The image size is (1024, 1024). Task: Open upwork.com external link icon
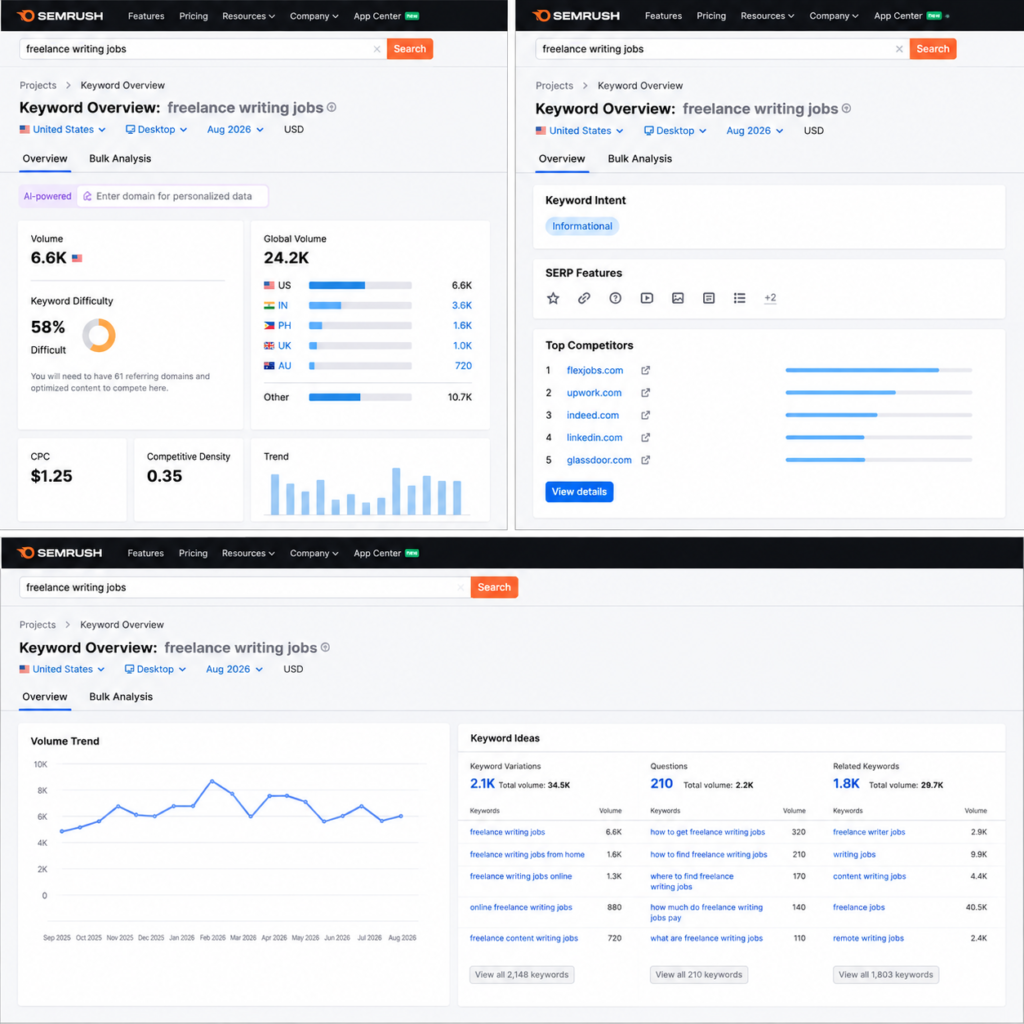[x=645, y=392]
